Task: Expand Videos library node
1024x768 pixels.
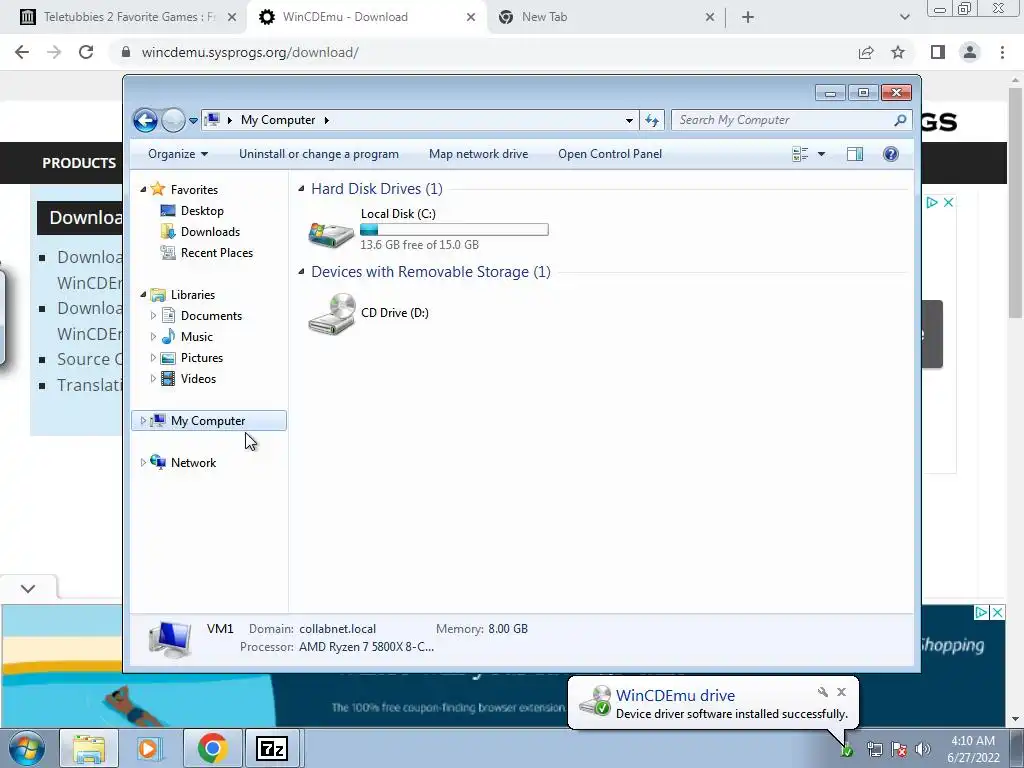Action: click(x=153, y=379)
